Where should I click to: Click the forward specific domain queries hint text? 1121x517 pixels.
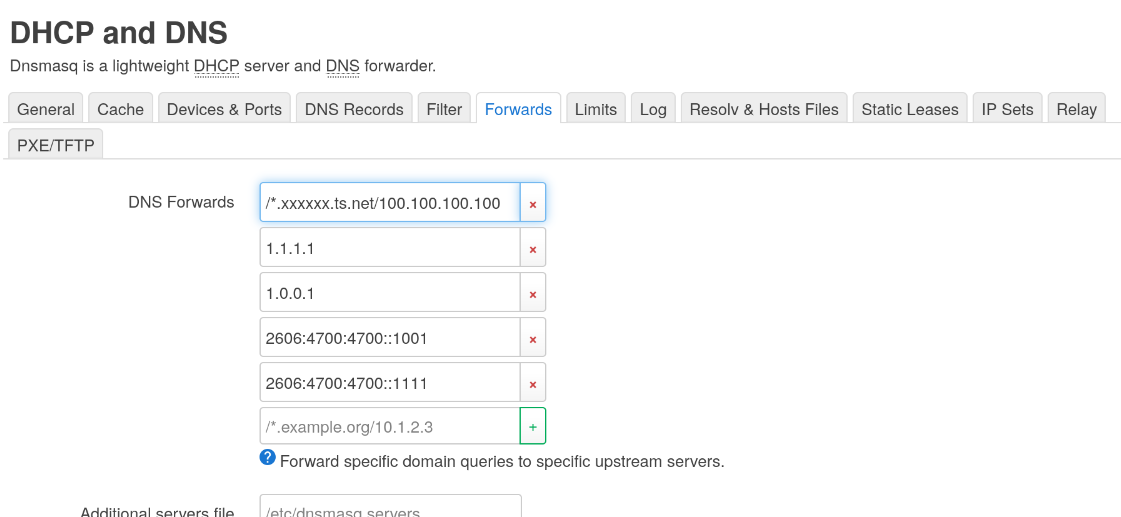[502, 461]
